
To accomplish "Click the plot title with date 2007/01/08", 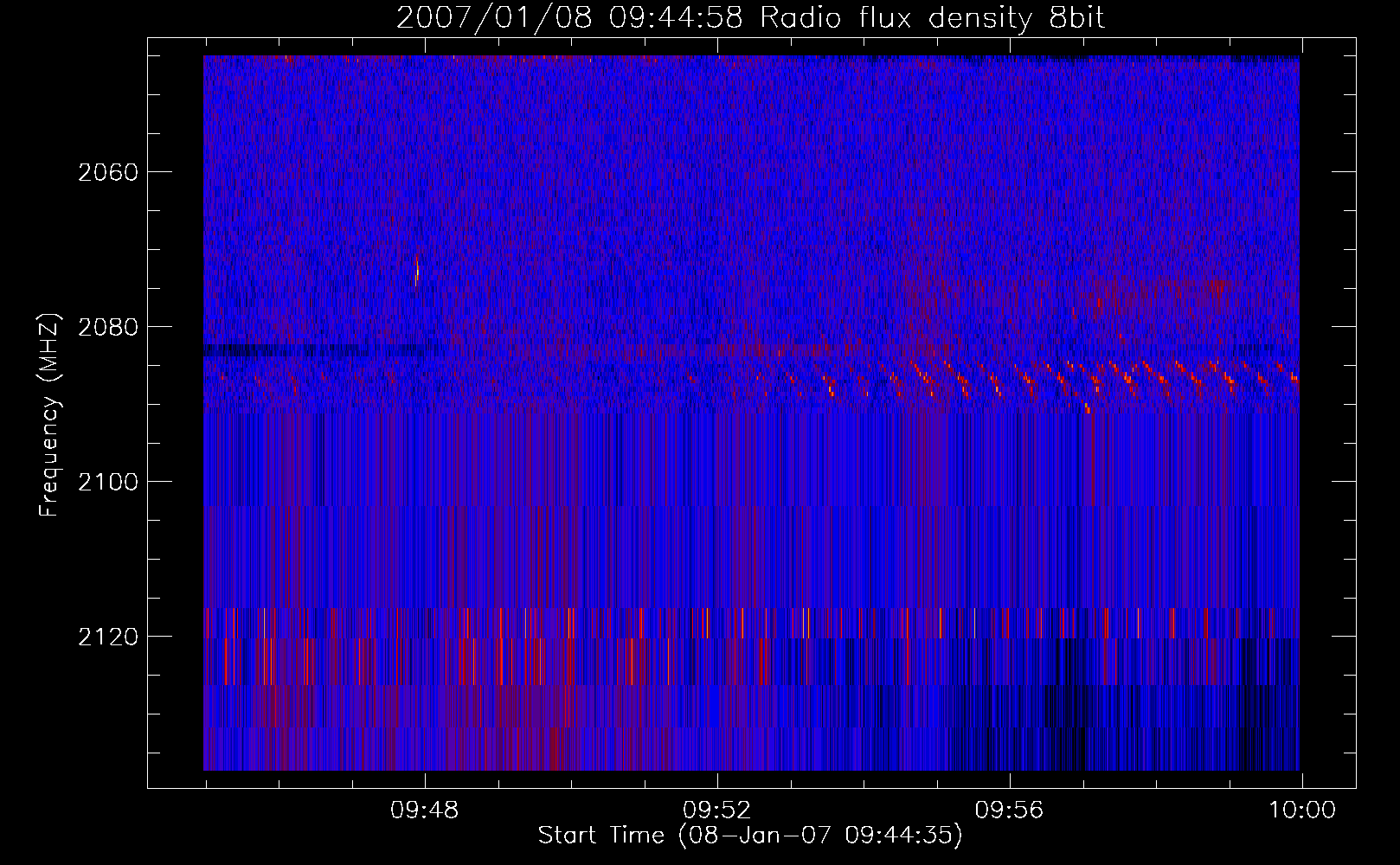I will click(x=750, y=18).
